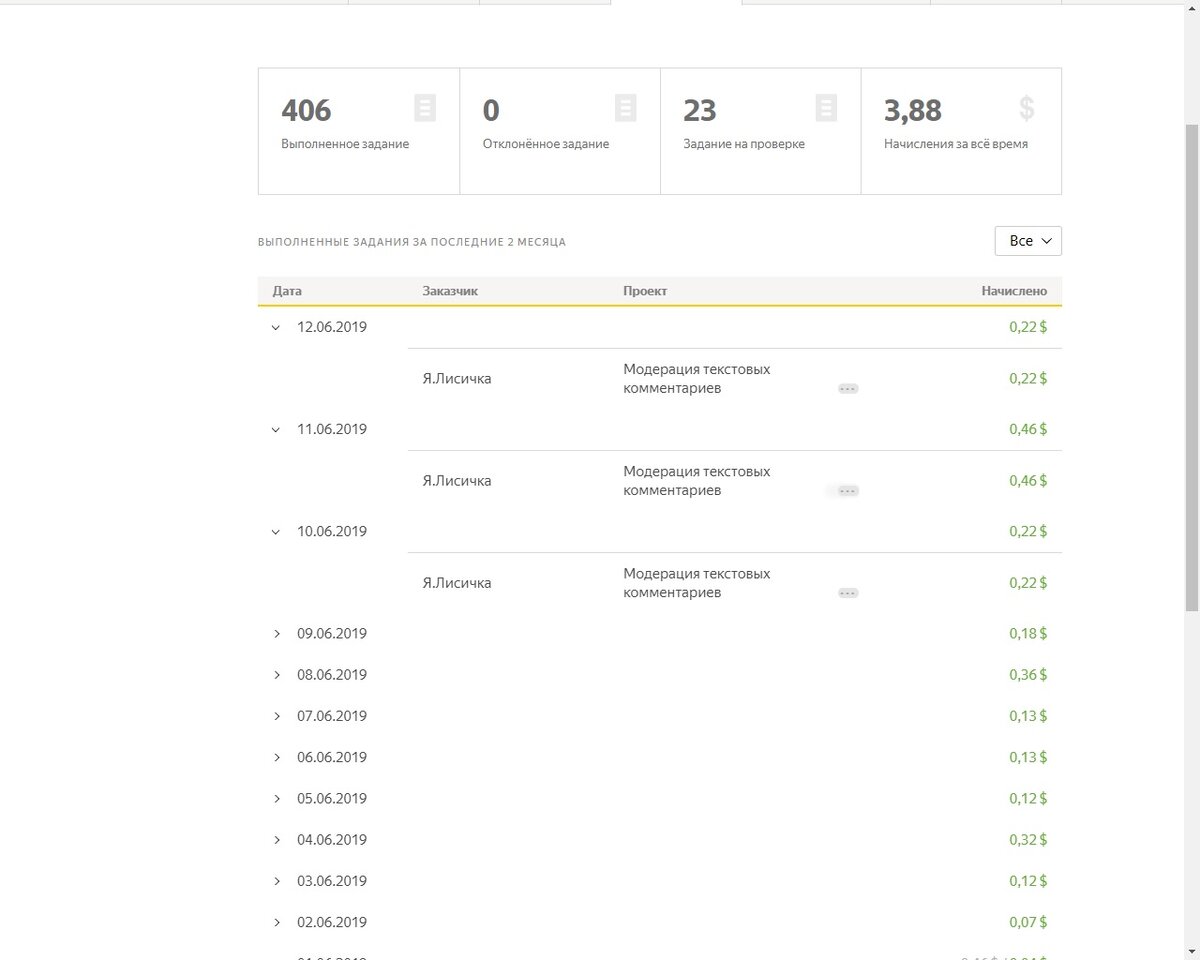The image size is (1200, 960).
Task: Collapse the 11.06.2019 date row
Action: pyautogui.click(x=276, y=429)
